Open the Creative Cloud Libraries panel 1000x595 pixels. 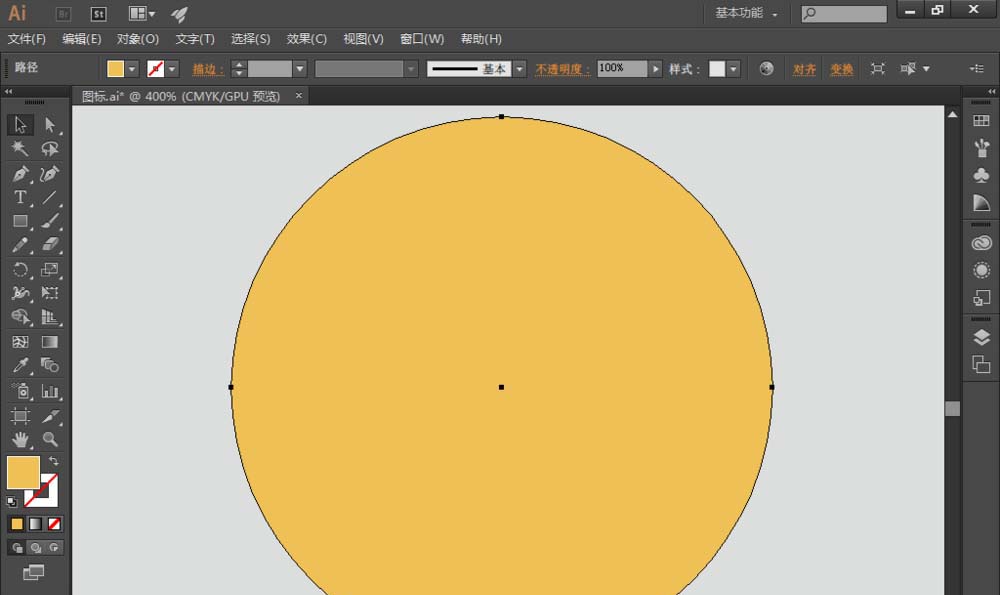(982, 243)
